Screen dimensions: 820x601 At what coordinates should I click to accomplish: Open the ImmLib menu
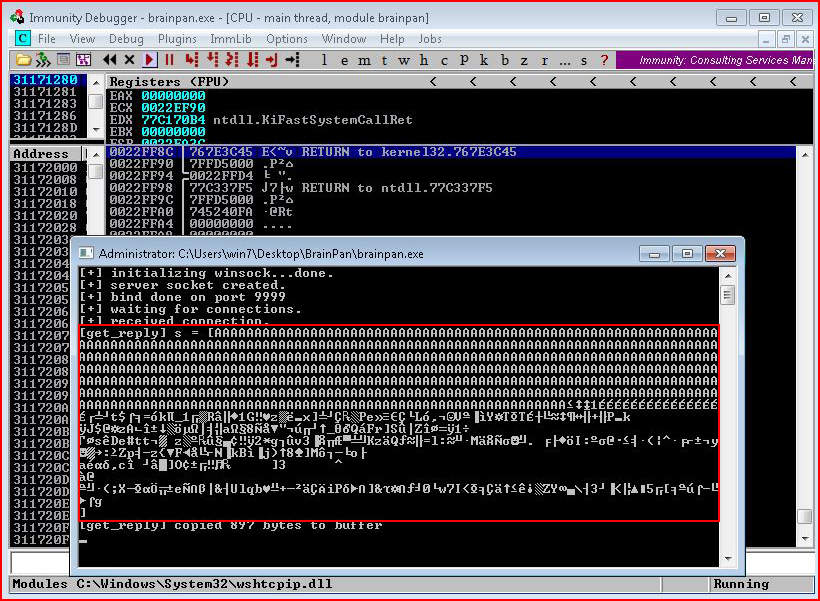(231, 39)
